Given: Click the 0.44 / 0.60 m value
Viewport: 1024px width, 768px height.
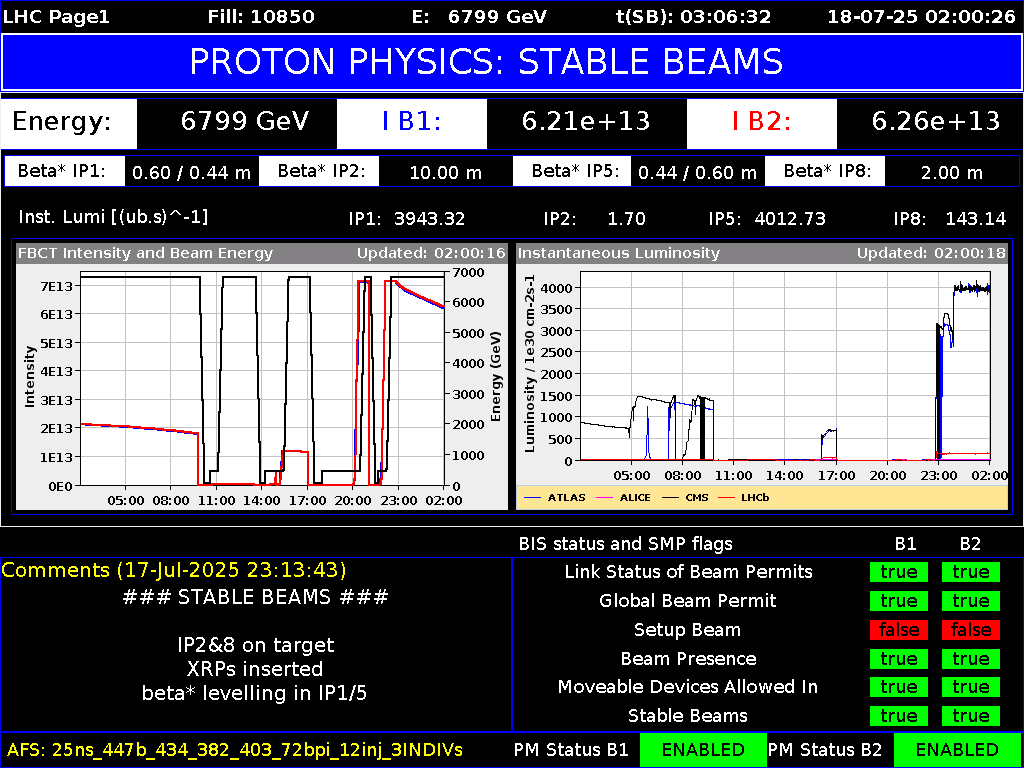Looking at the screenshot, I should (697, 173).
